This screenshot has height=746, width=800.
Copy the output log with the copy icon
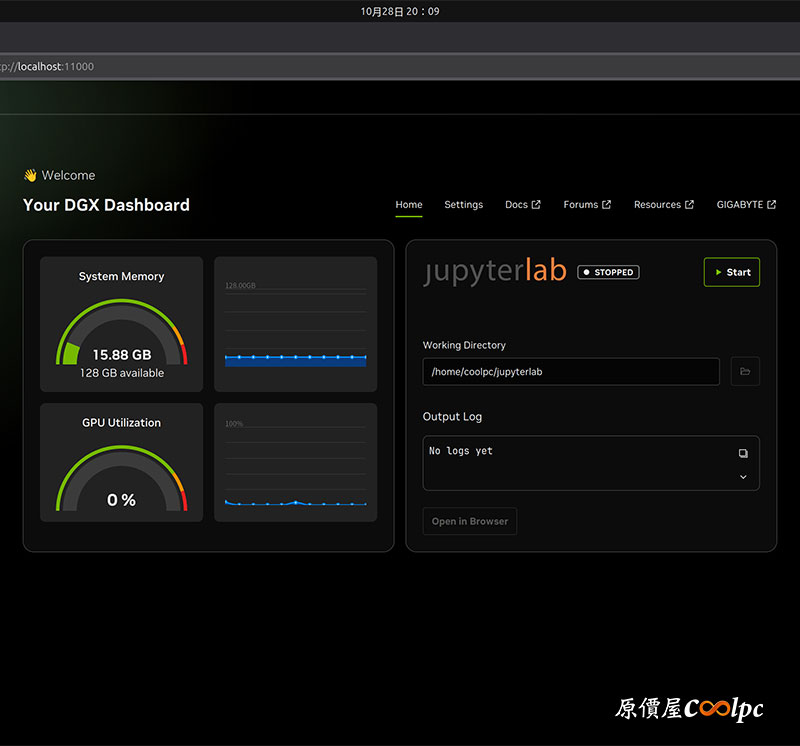(743, 453)
